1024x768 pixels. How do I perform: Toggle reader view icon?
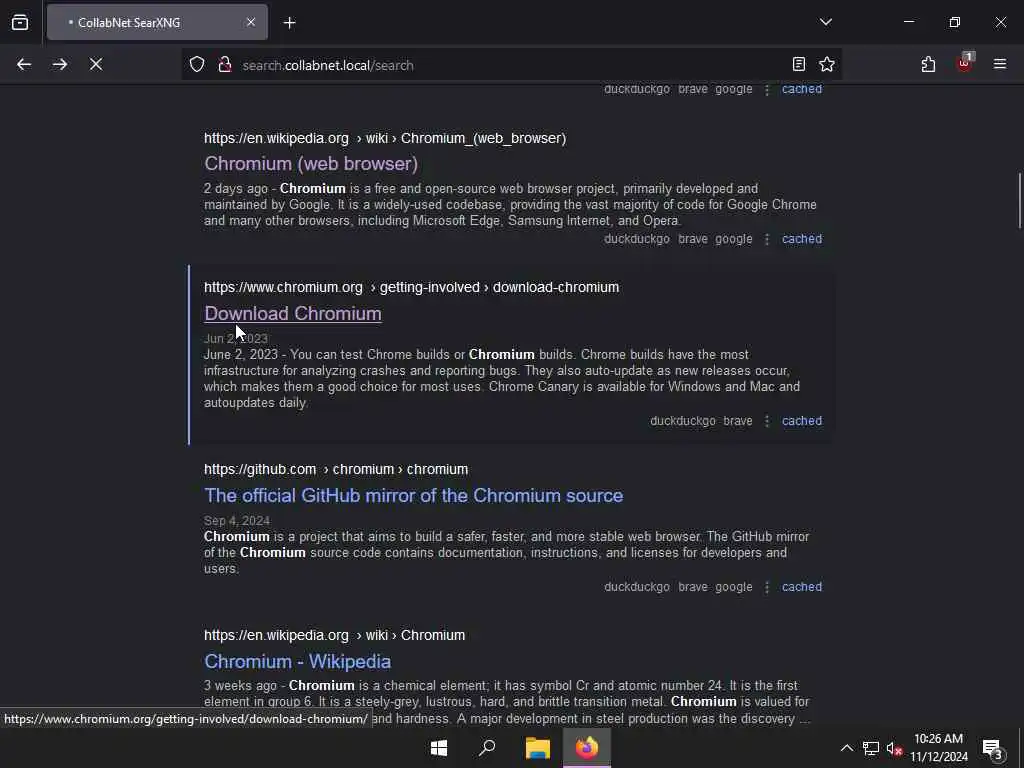pos(799,64)
